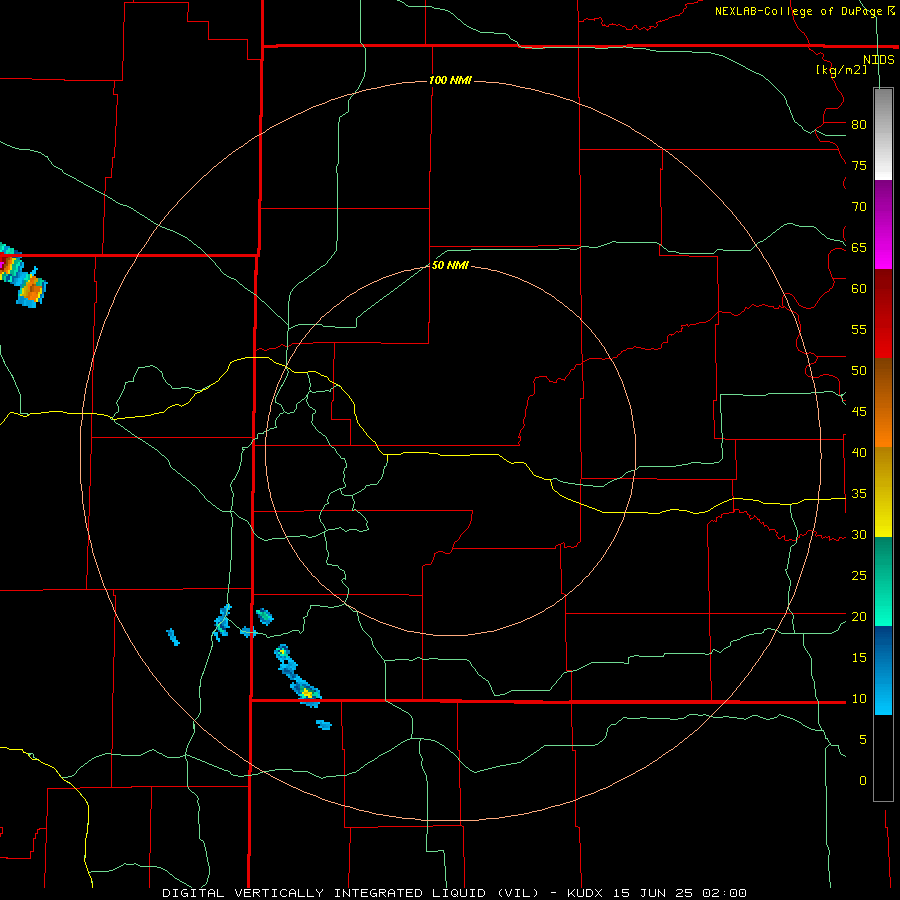The image size is (900, 900).
Task: Click the 50 value on the color scale
Action: 859,371
